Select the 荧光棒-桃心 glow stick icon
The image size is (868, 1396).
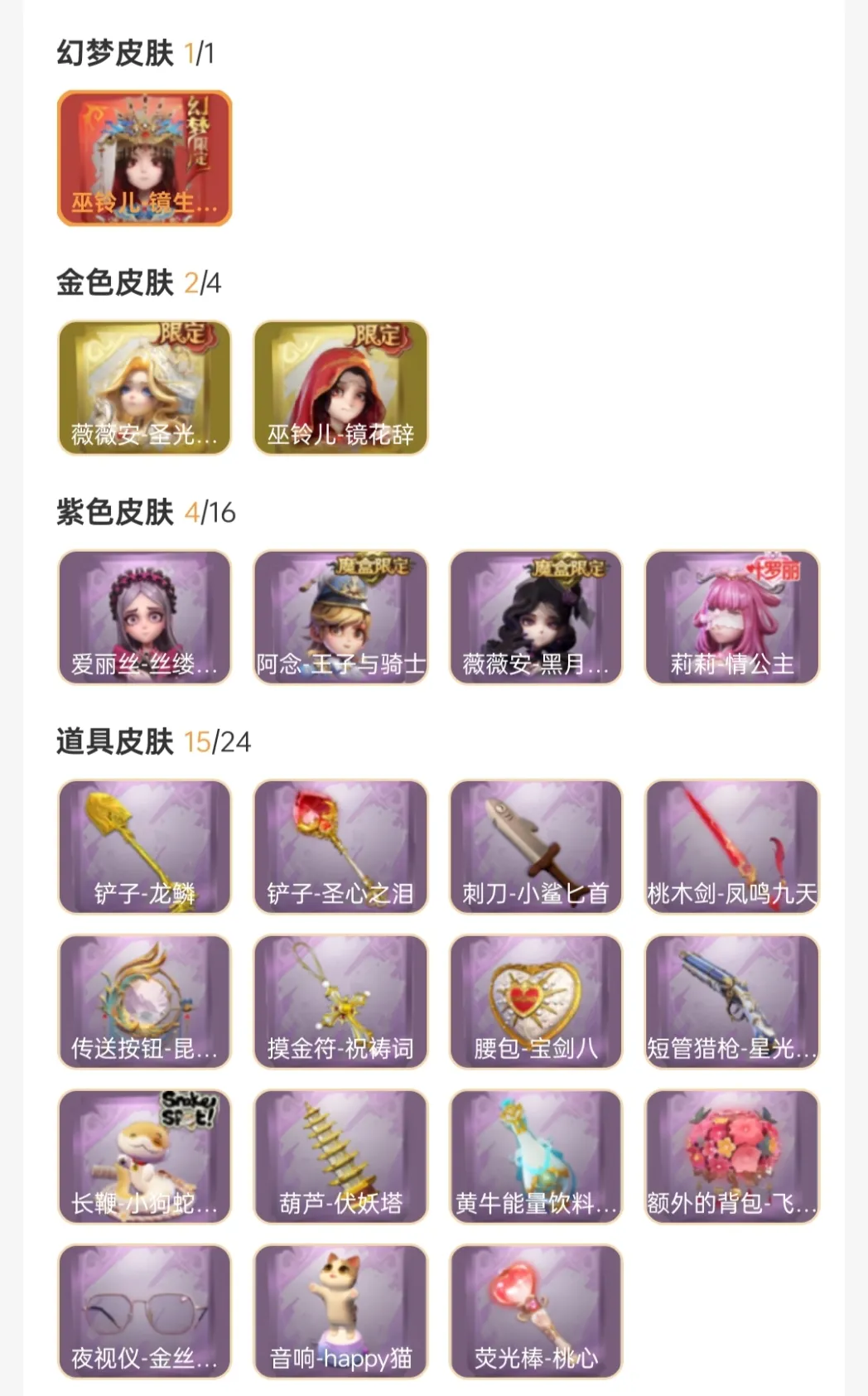[536, 1311]
